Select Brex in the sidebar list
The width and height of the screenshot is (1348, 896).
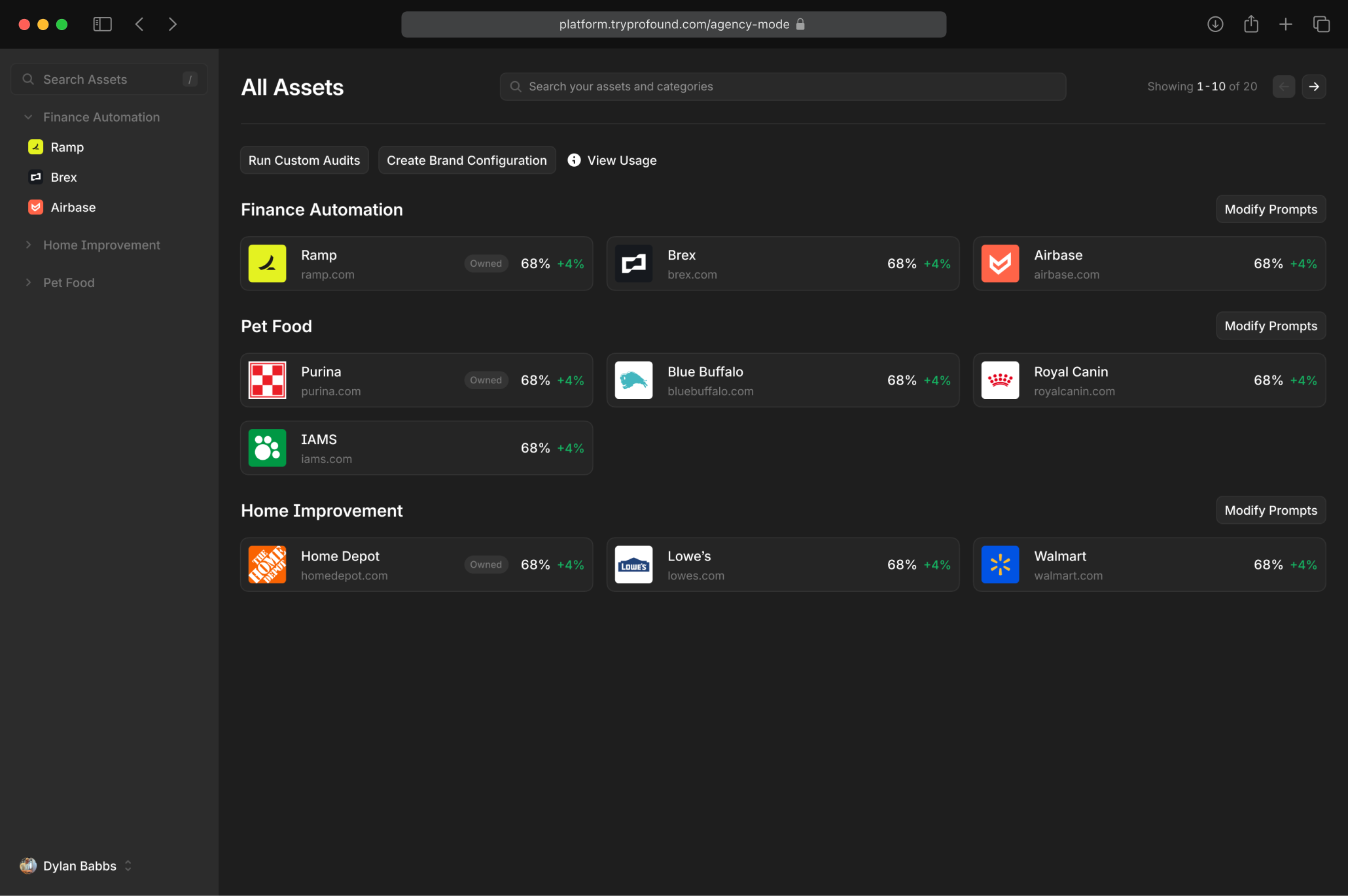[63, 177]
